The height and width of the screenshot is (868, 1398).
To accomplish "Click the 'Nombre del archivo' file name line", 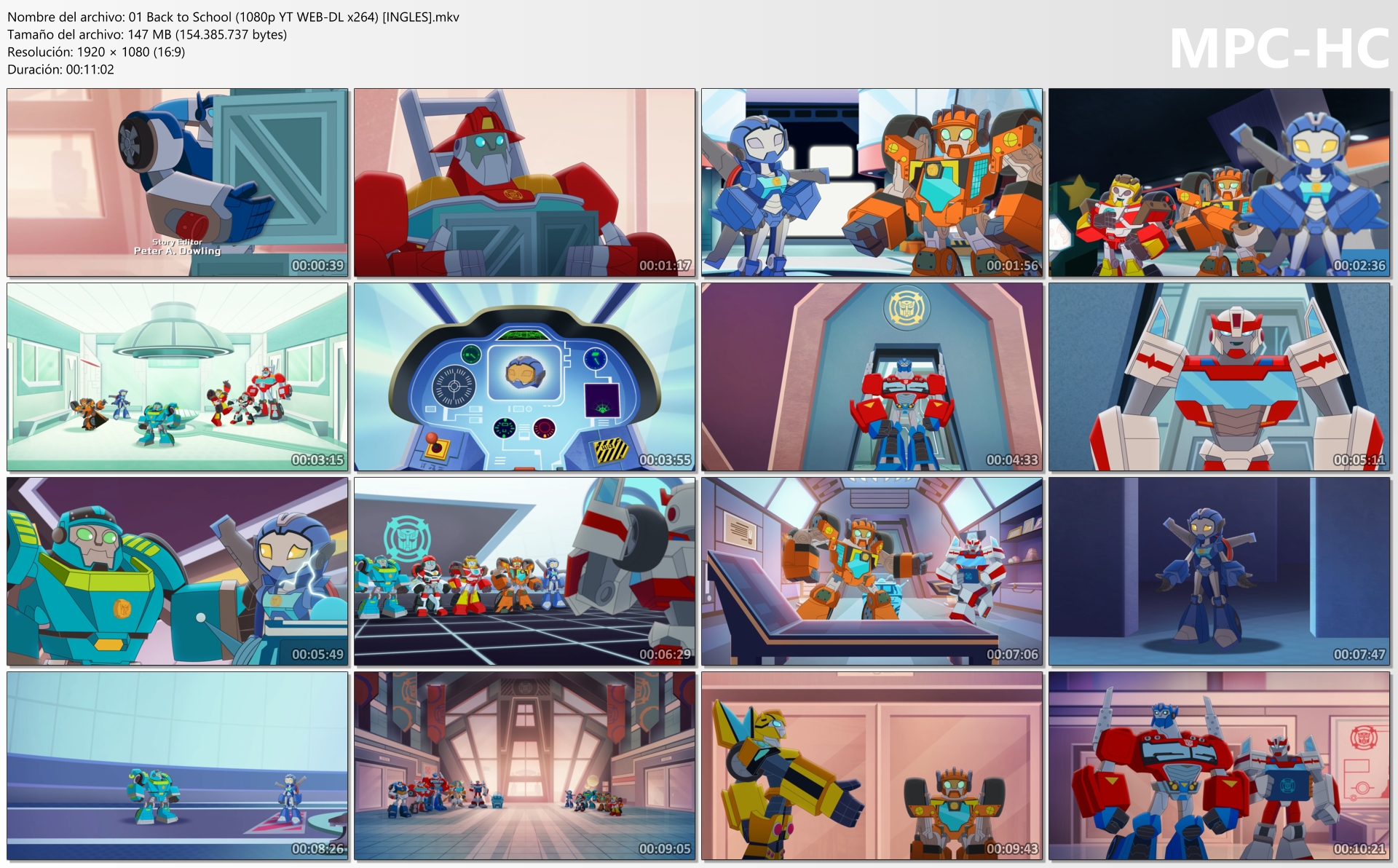I will point(233,17).
